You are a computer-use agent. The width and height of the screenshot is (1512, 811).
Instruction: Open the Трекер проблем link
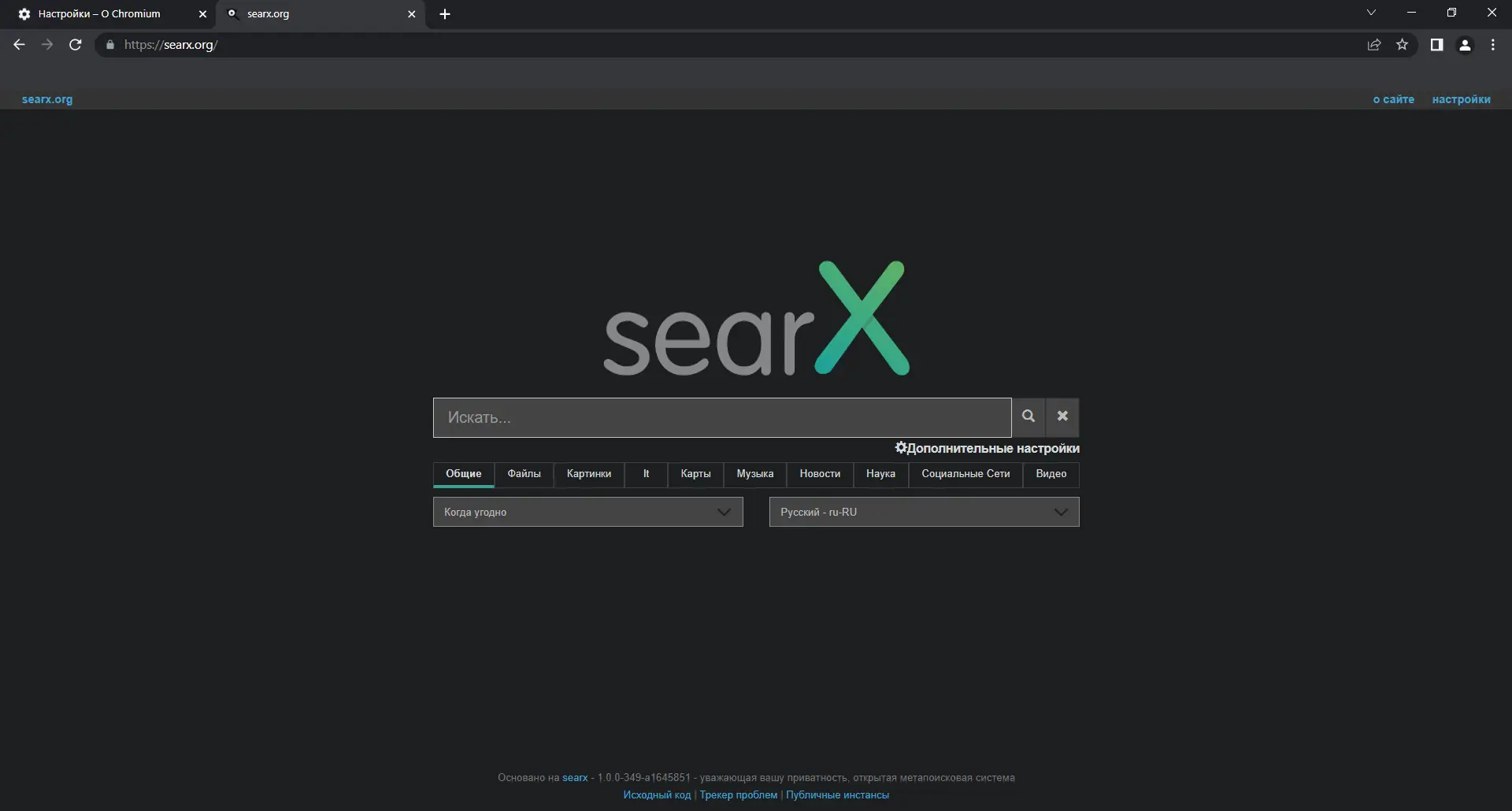tap(739, 795)
